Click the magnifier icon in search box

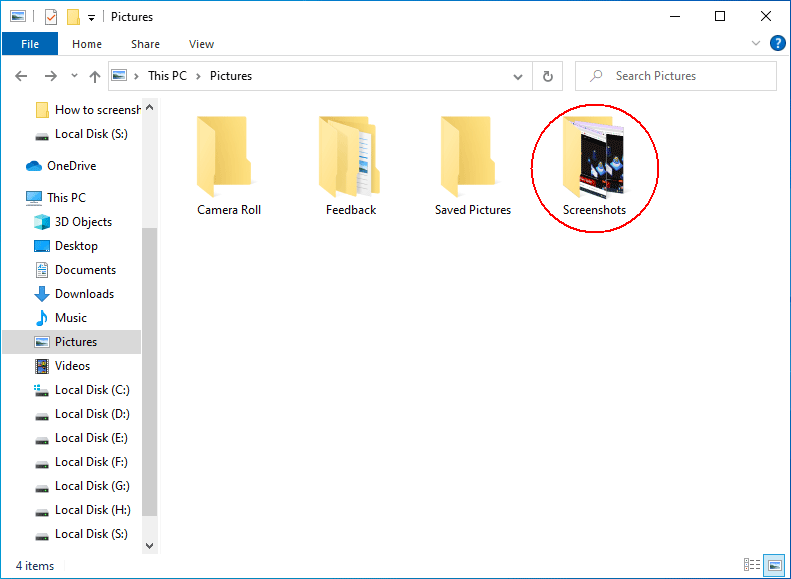tap(596, 76)
